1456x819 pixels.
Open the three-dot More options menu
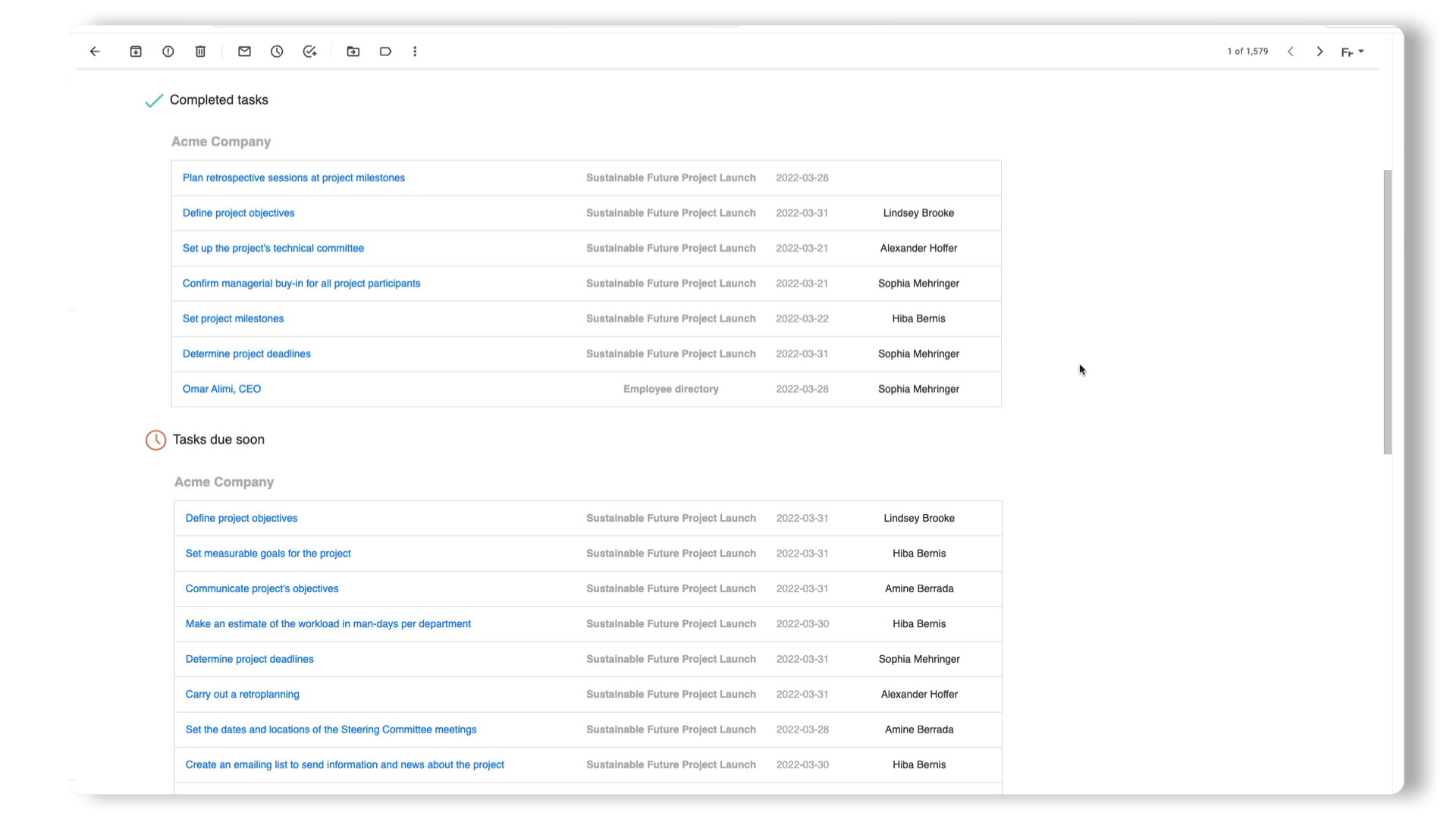pos(415,52)
